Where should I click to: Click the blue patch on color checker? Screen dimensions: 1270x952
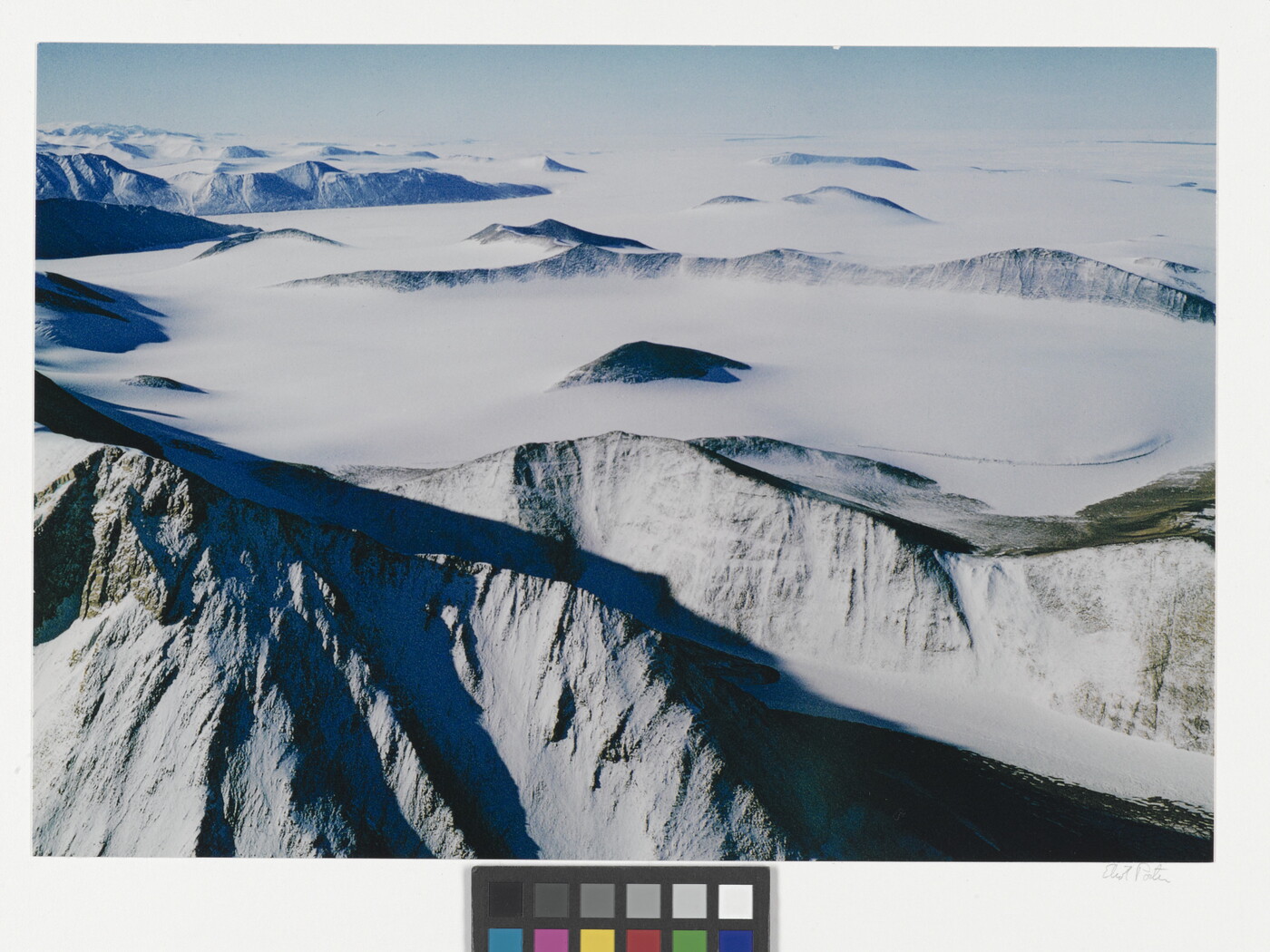click(736, 940)
